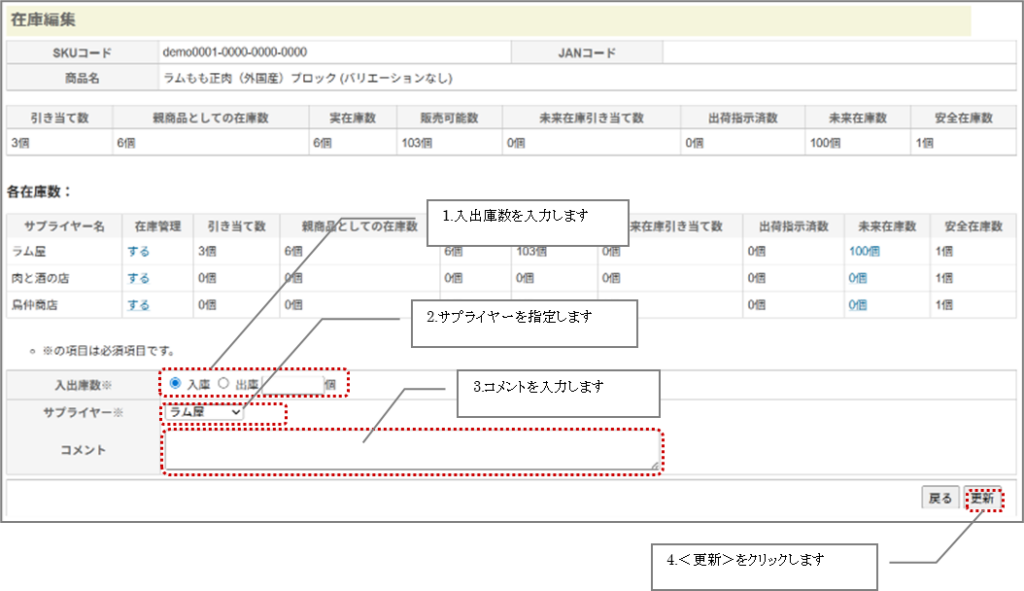
Task: Open ラム屋's 100個 未来在庫数 link
Action: click(x=864, y=251)
